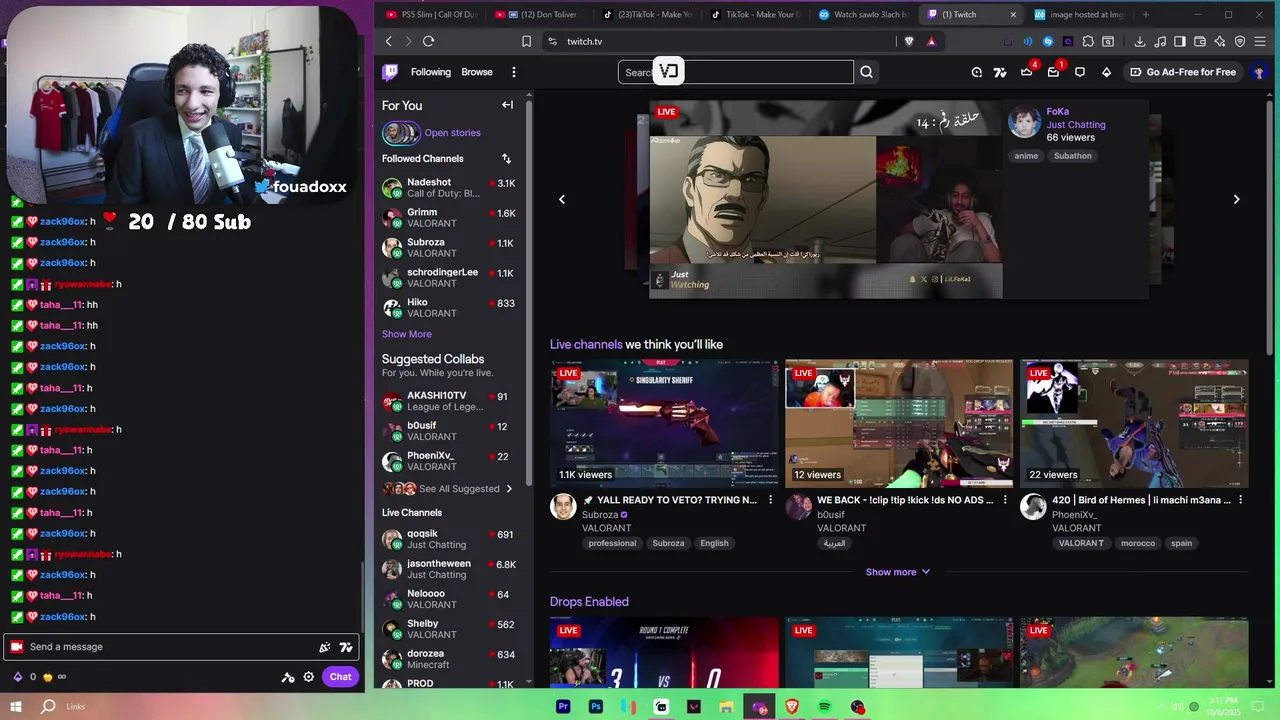Expand Show more live channels

click(x=898, y=572)
